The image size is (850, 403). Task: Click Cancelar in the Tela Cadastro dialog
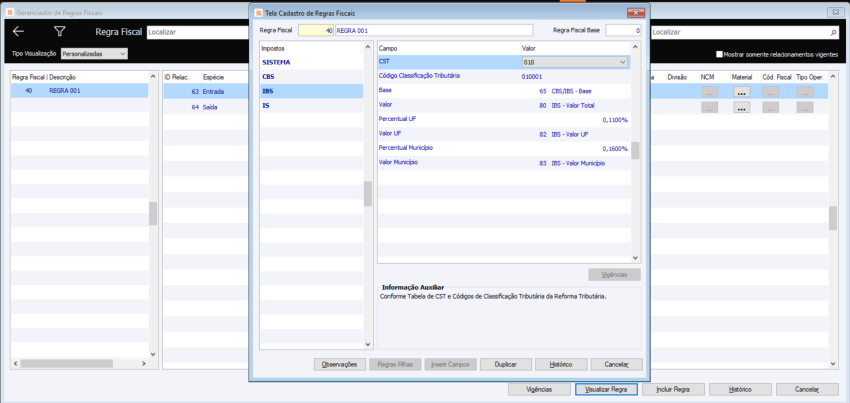[x=616, y=364]
